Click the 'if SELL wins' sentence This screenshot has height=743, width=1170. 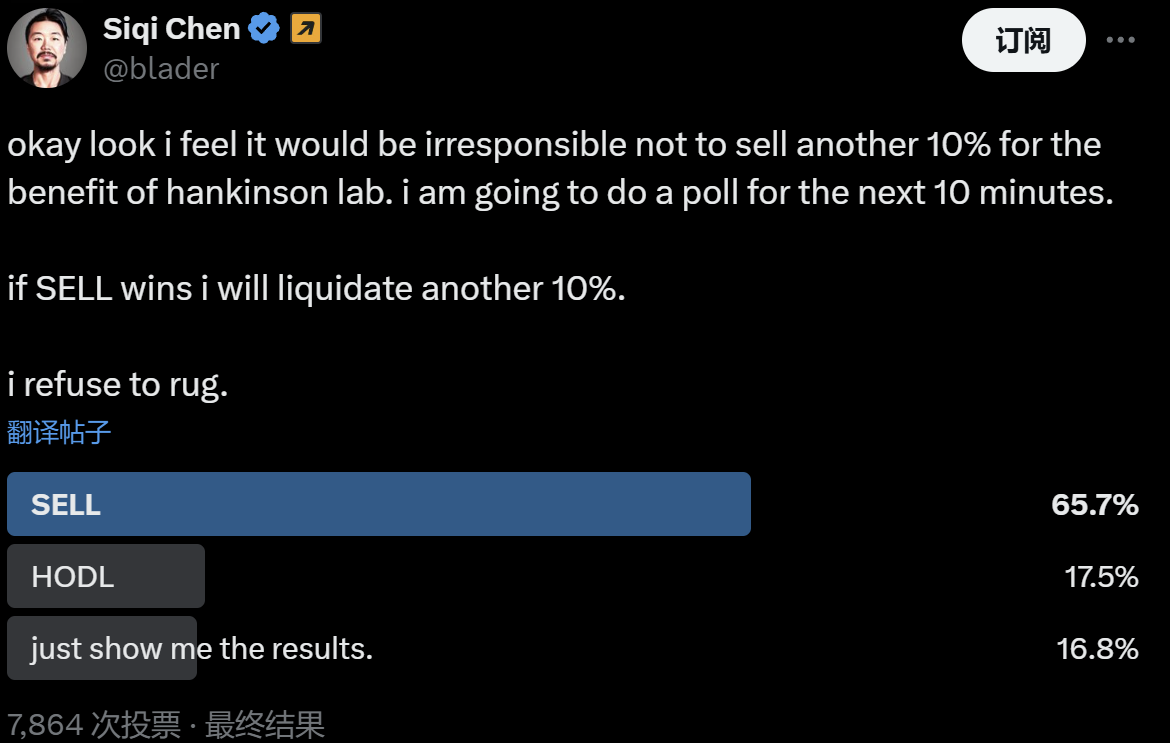coord(316,289)
